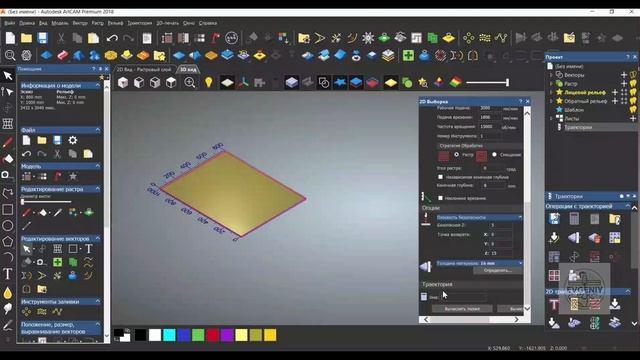This screenshot has height=360, width=640.
Task: Click the blue star icon in 3D view toolbar
Action: tap(339, 82)
